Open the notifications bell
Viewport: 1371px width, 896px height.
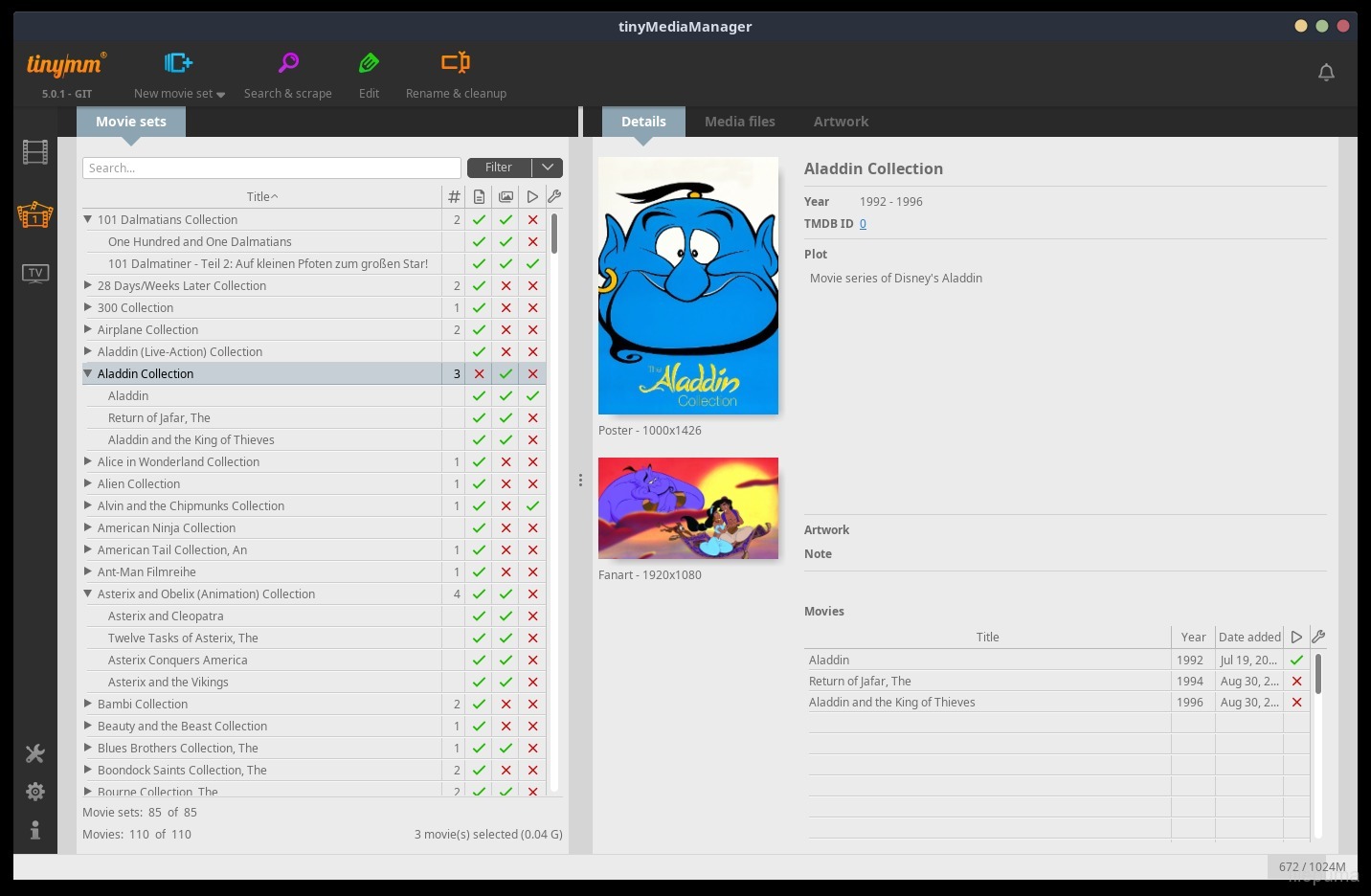click(1326, 73)
